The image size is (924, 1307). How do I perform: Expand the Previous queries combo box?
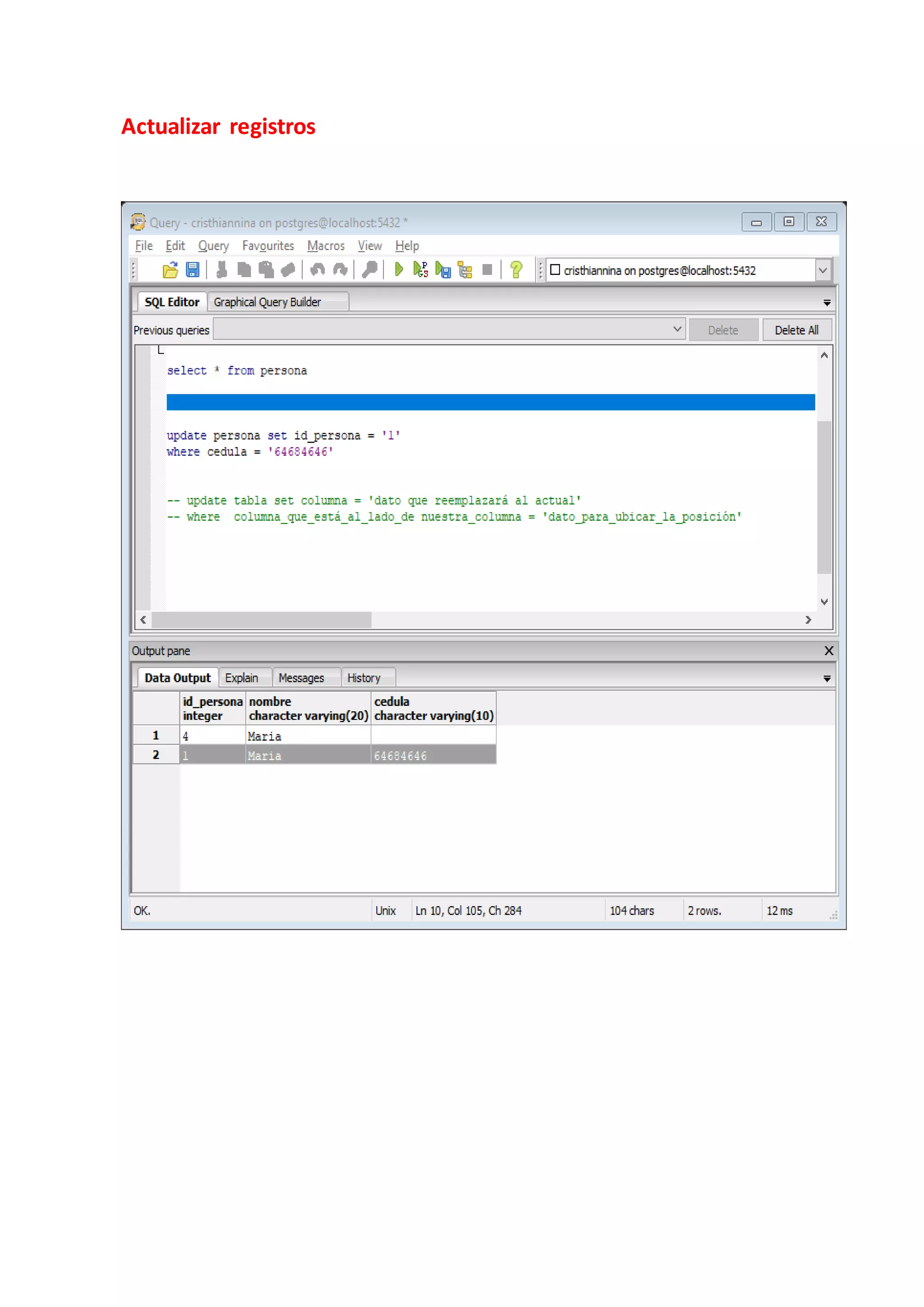[x=677, y=329]
